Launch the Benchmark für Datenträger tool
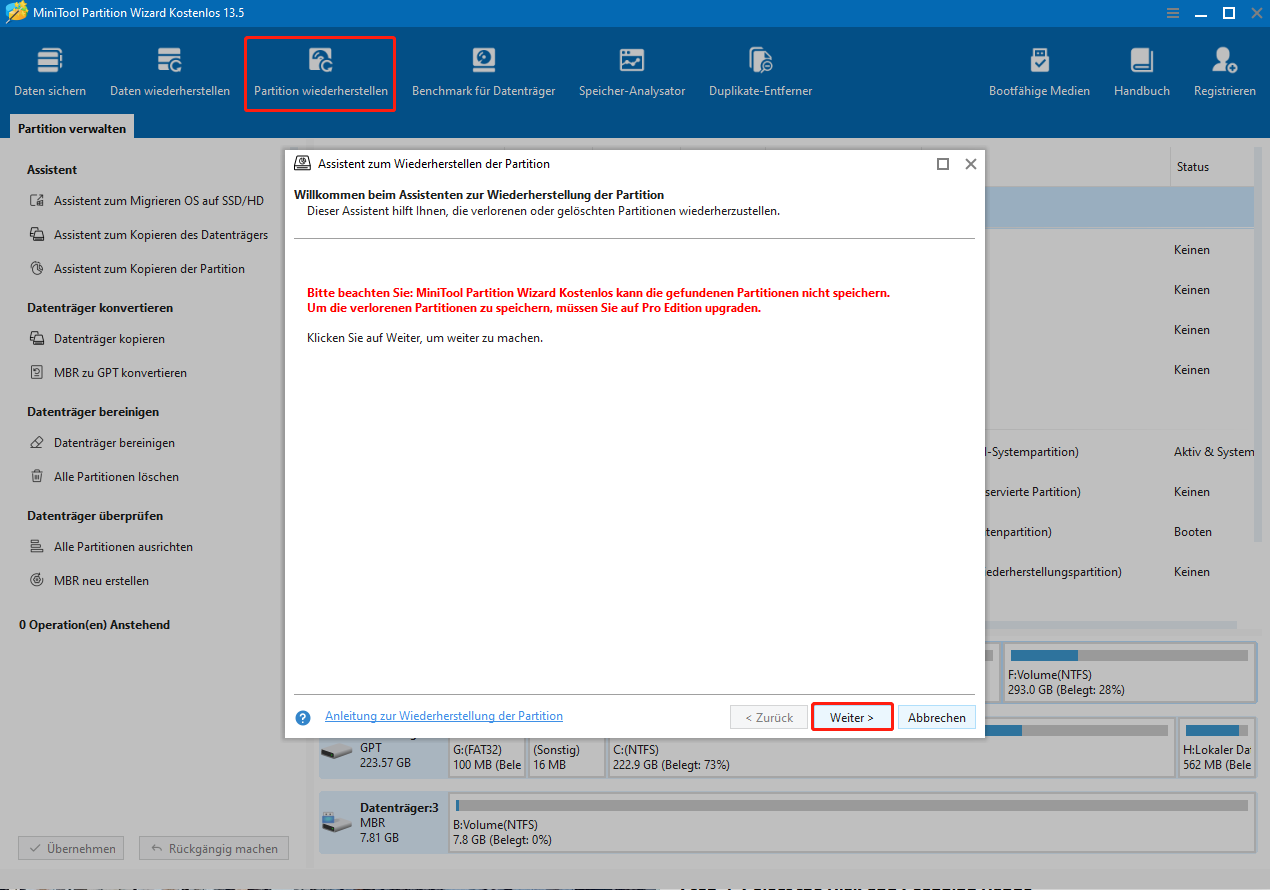This screenshot has height=890, width=1270. (483, 68)
